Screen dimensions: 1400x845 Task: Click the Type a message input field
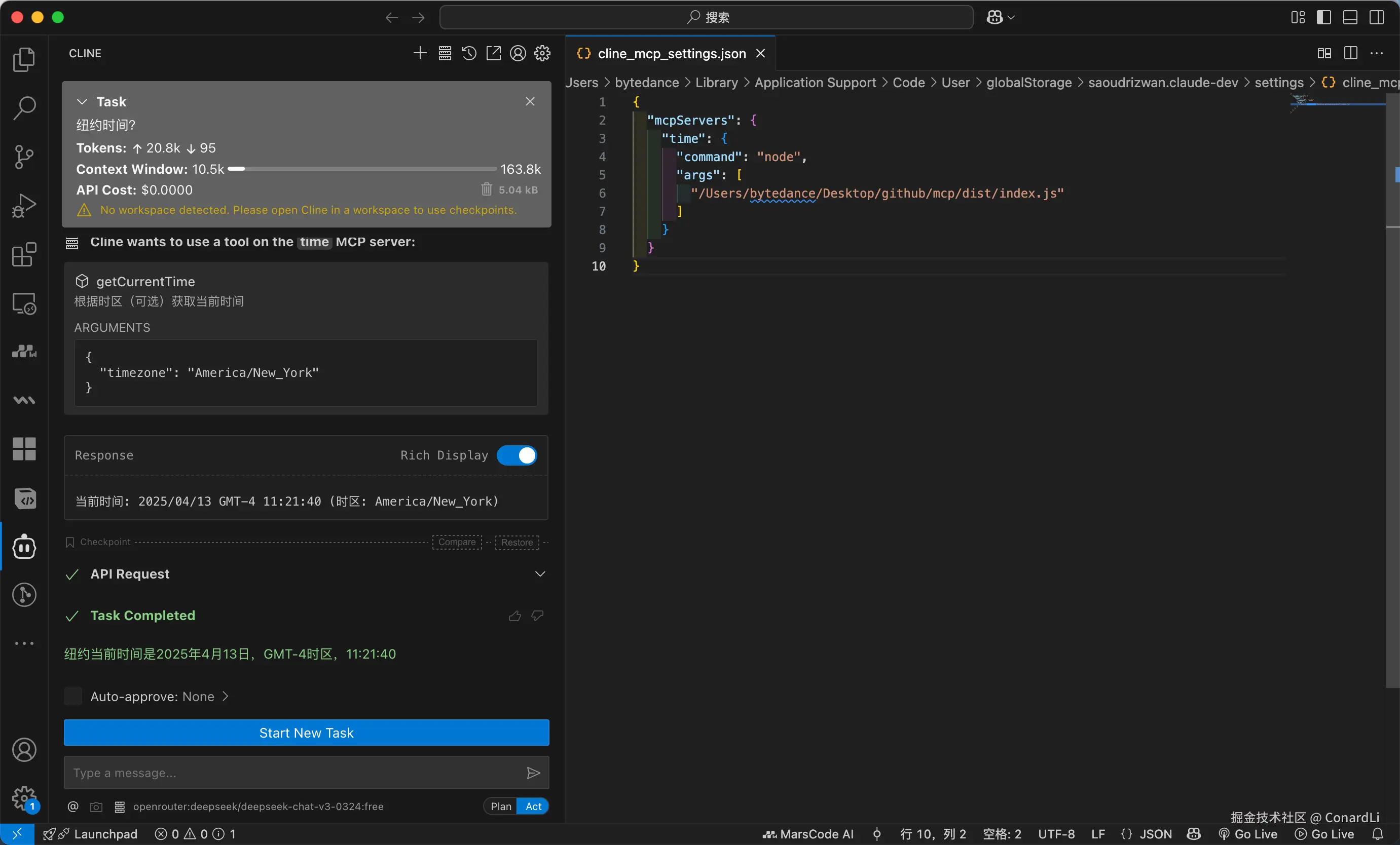pos(292,773)
